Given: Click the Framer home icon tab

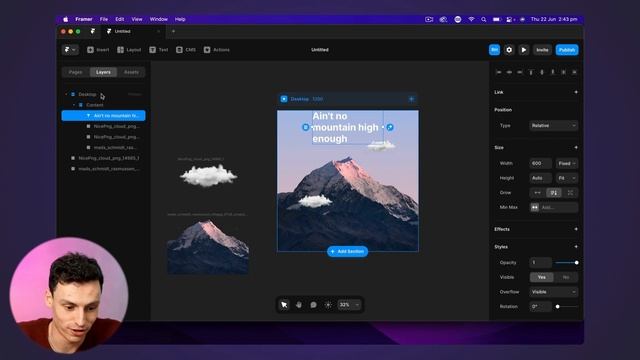Looking at the screenshot, I should pyautogui.click(x=93, y=31).
